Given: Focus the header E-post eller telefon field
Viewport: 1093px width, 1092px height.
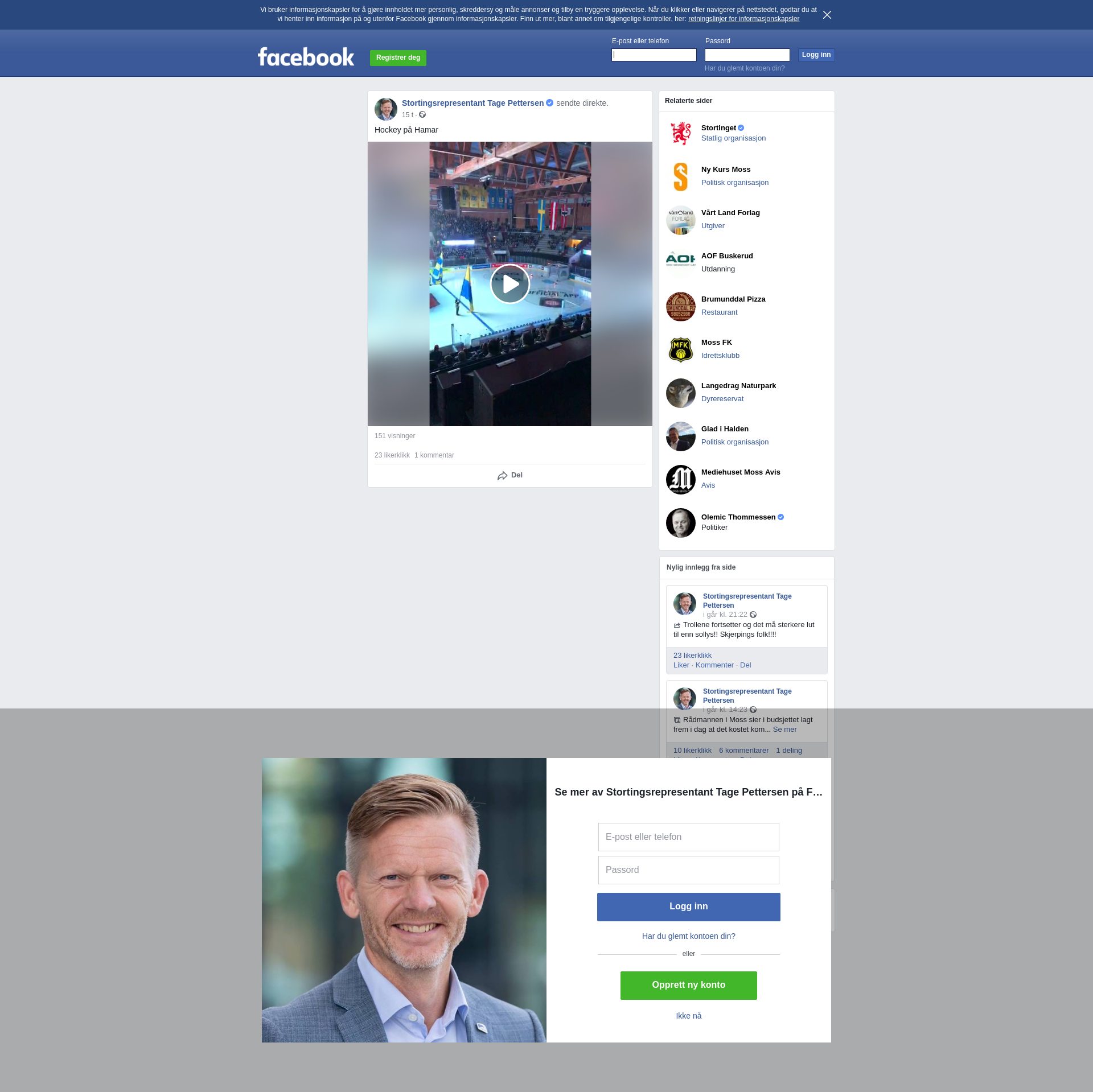Looking at the screenshot, I should pyautogui.click(x=654, y=55).
